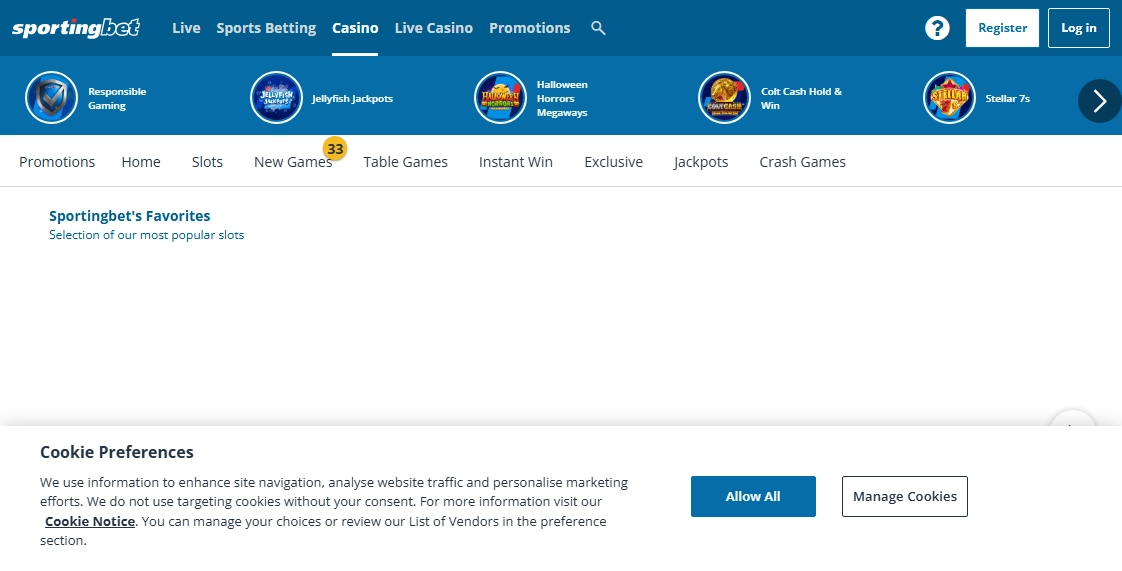Open the Cookie Notice link
This screenshot has width=1122, height=571.
point(89,521)
